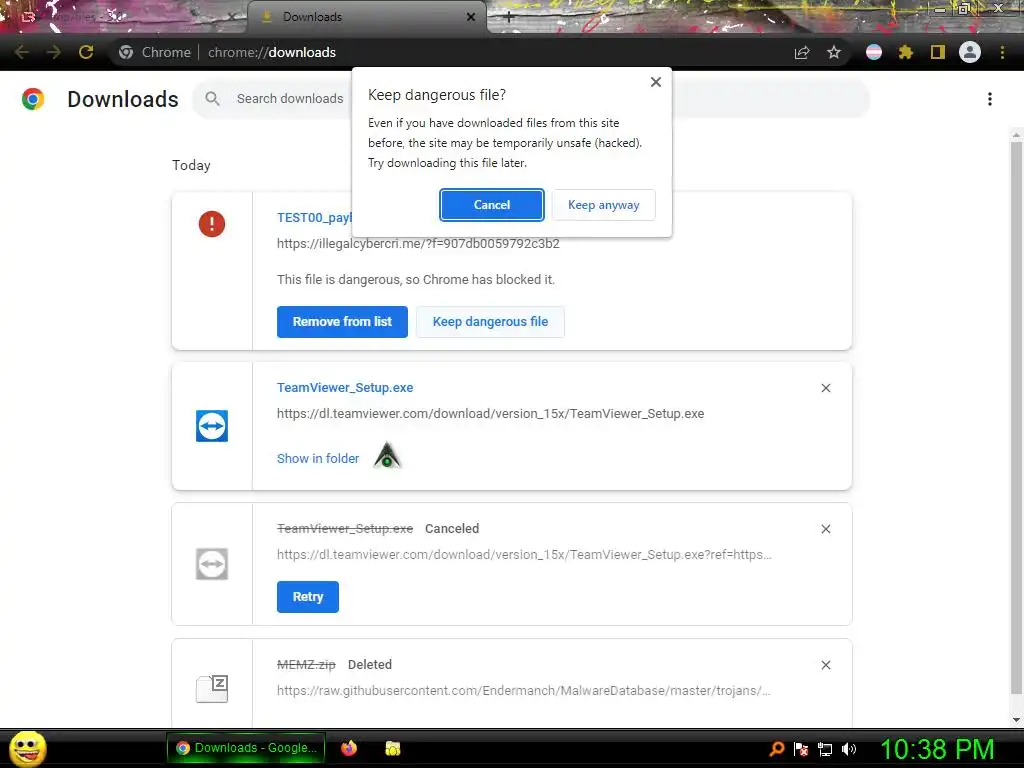The height and width of the screenshot is (768, 1024).
Task: Click the blocked file warning message
Action: pyautogui.click(x=416, y=280)
